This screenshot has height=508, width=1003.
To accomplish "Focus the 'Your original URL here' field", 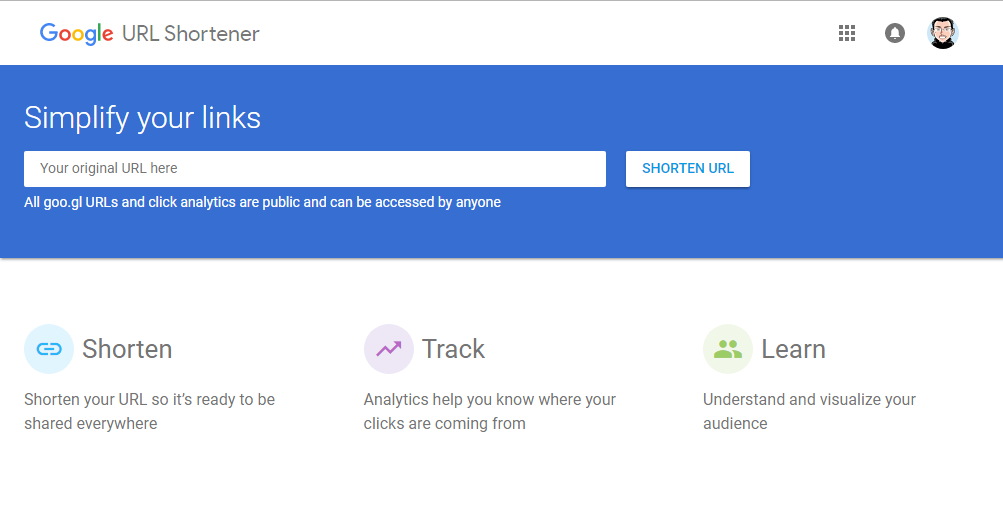I will point(315,169).
